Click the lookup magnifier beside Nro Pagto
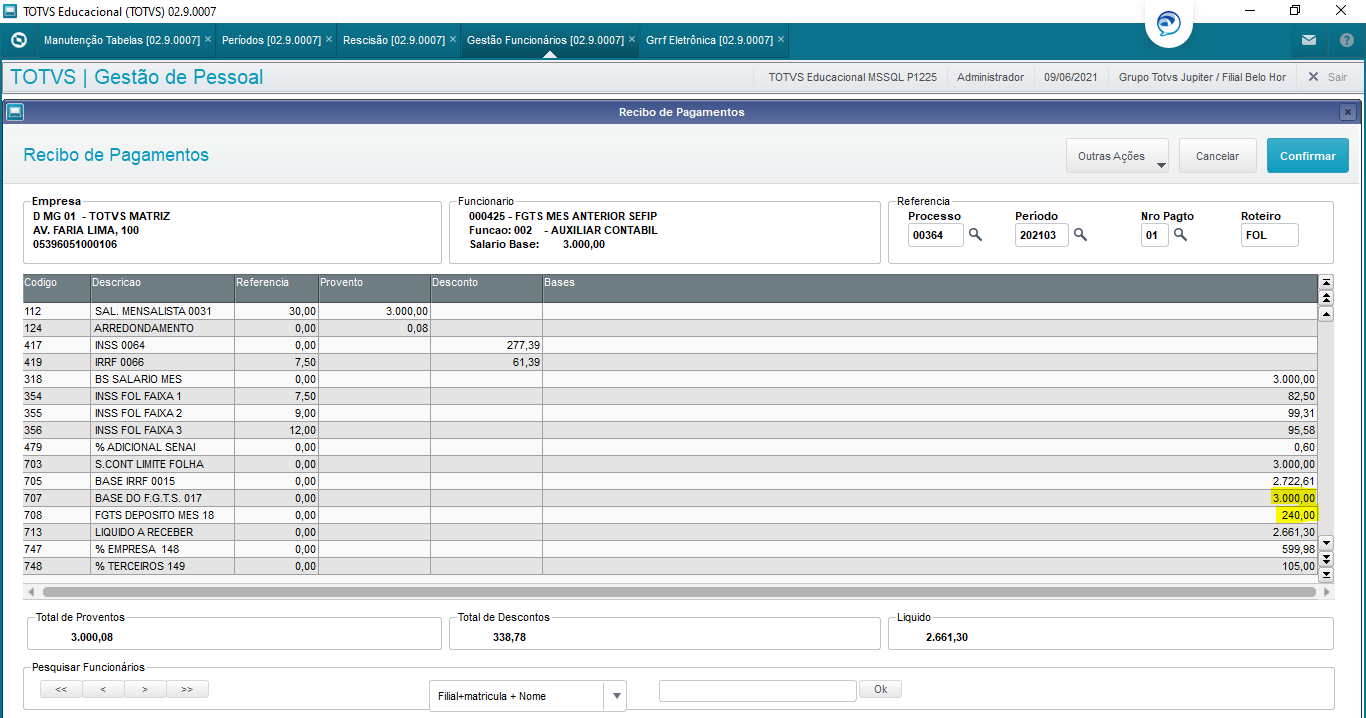The width and height of the screenshot is (1366, 718). pyautogui.click(x=1180, y=235)
